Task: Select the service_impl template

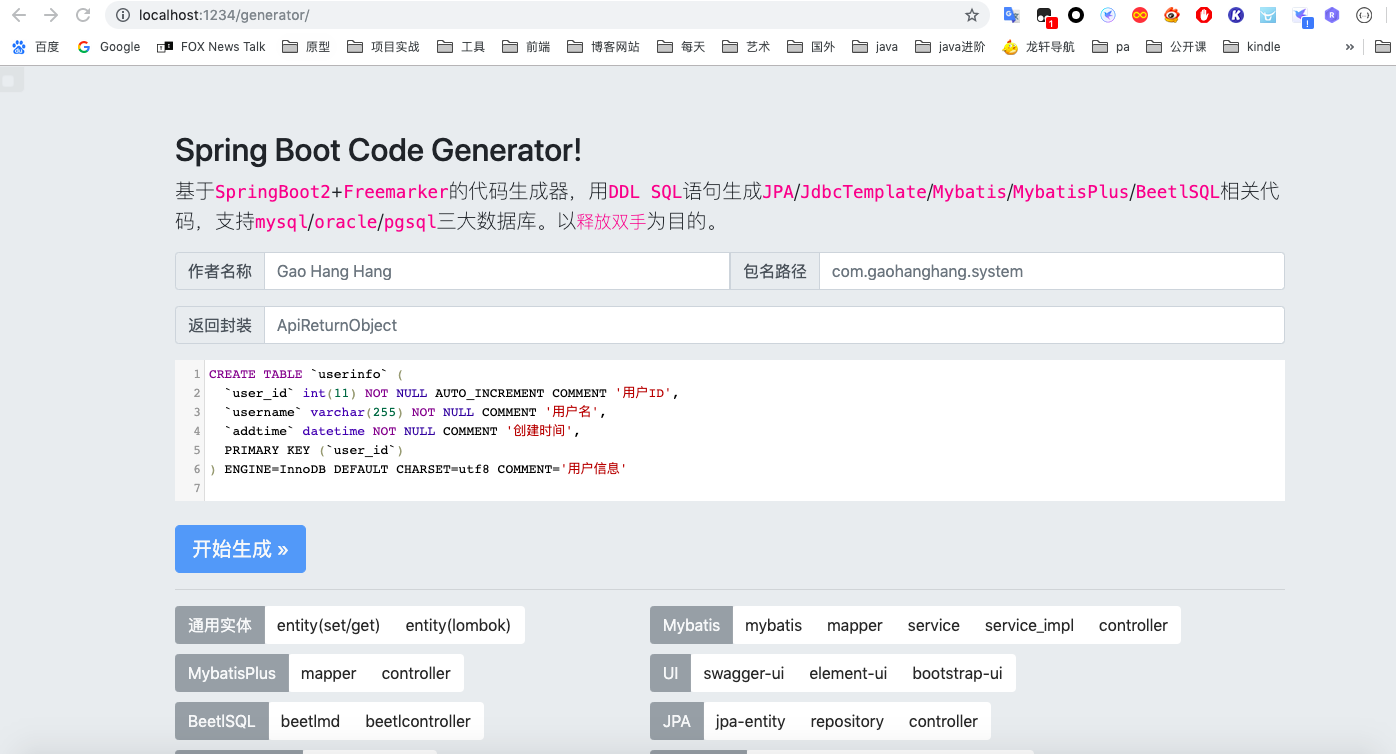Action: coord(1029,625)
